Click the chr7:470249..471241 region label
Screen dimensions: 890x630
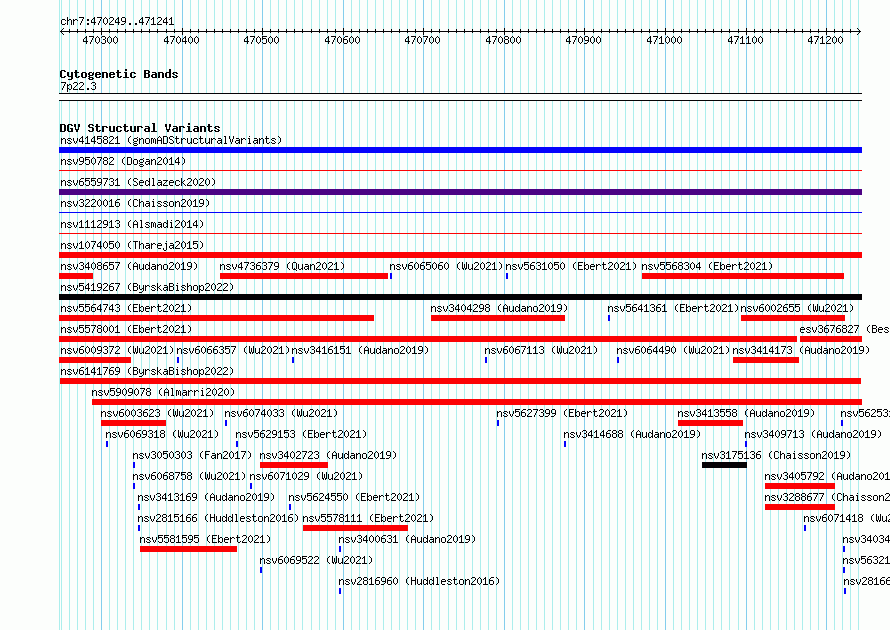click(x=117, y=22)
